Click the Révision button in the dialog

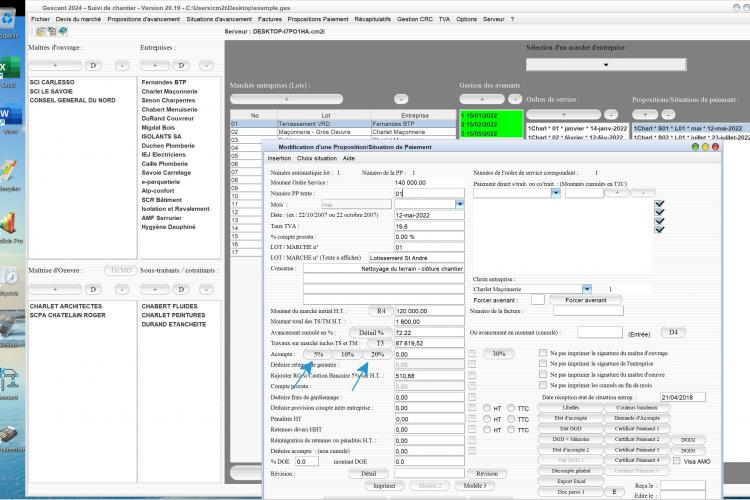(x=487, y=474)
